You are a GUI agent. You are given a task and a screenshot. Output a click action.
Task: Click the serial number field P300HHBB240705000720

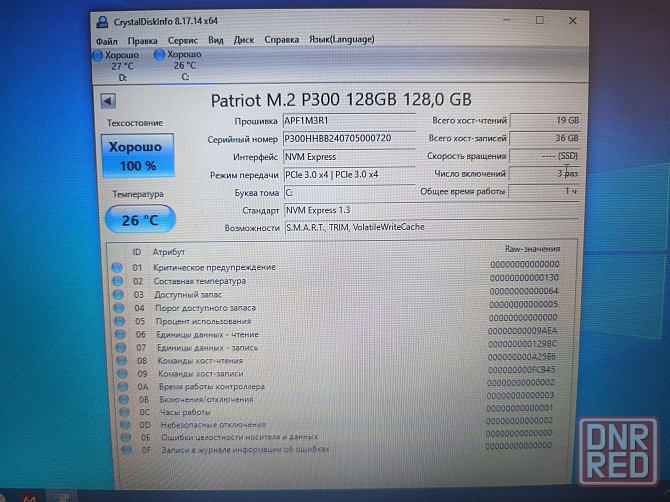[x=349, y=138]
